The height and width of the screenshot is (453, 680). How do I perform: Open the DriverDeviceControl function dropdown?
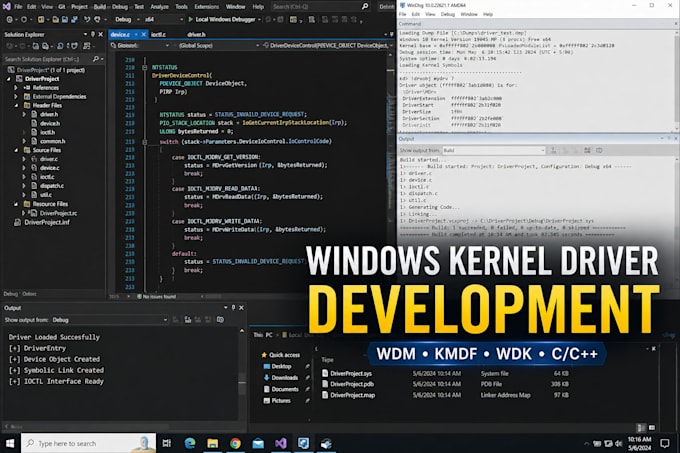point(327,46)
